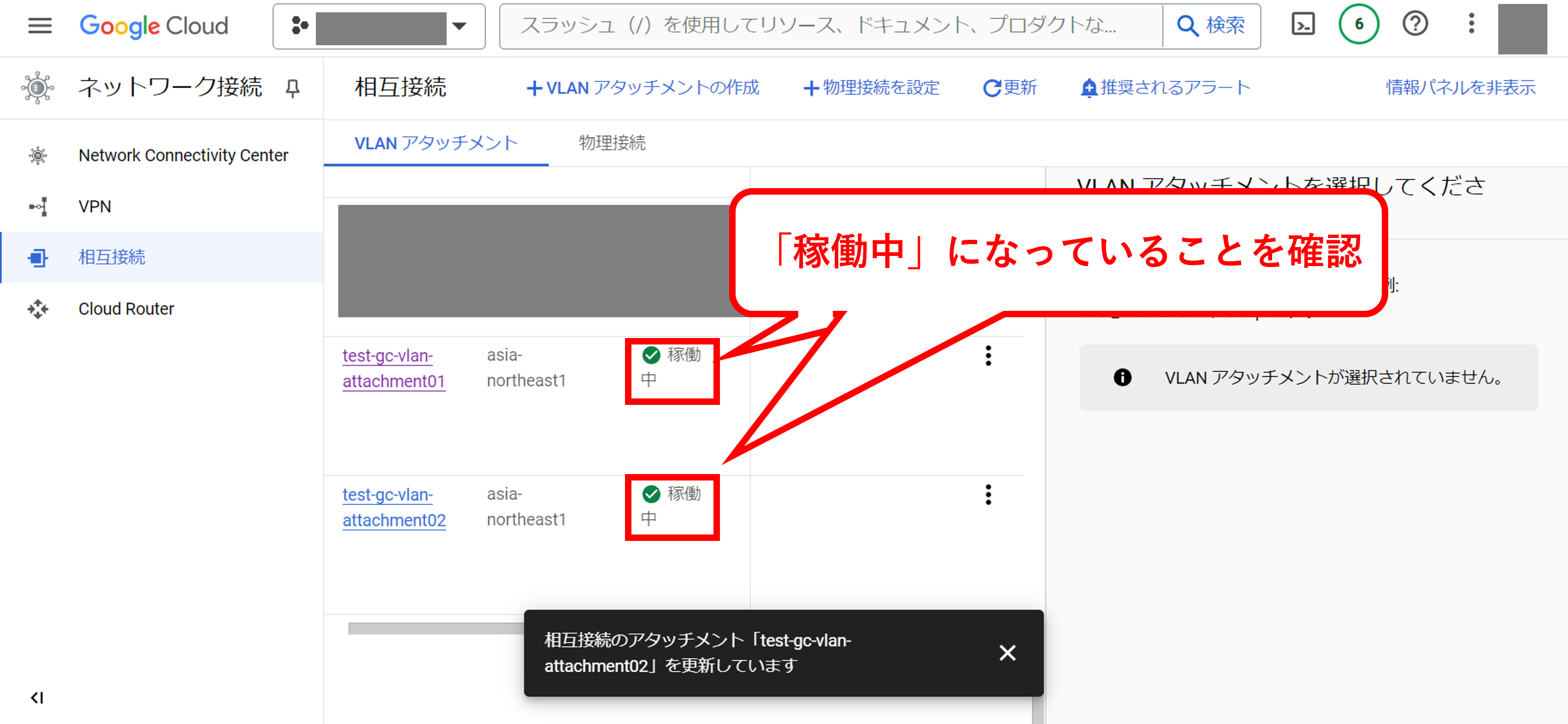Switch to the 物理接続 tab
The height and width of the screenshot is (724, 1568).
[612, 143]
